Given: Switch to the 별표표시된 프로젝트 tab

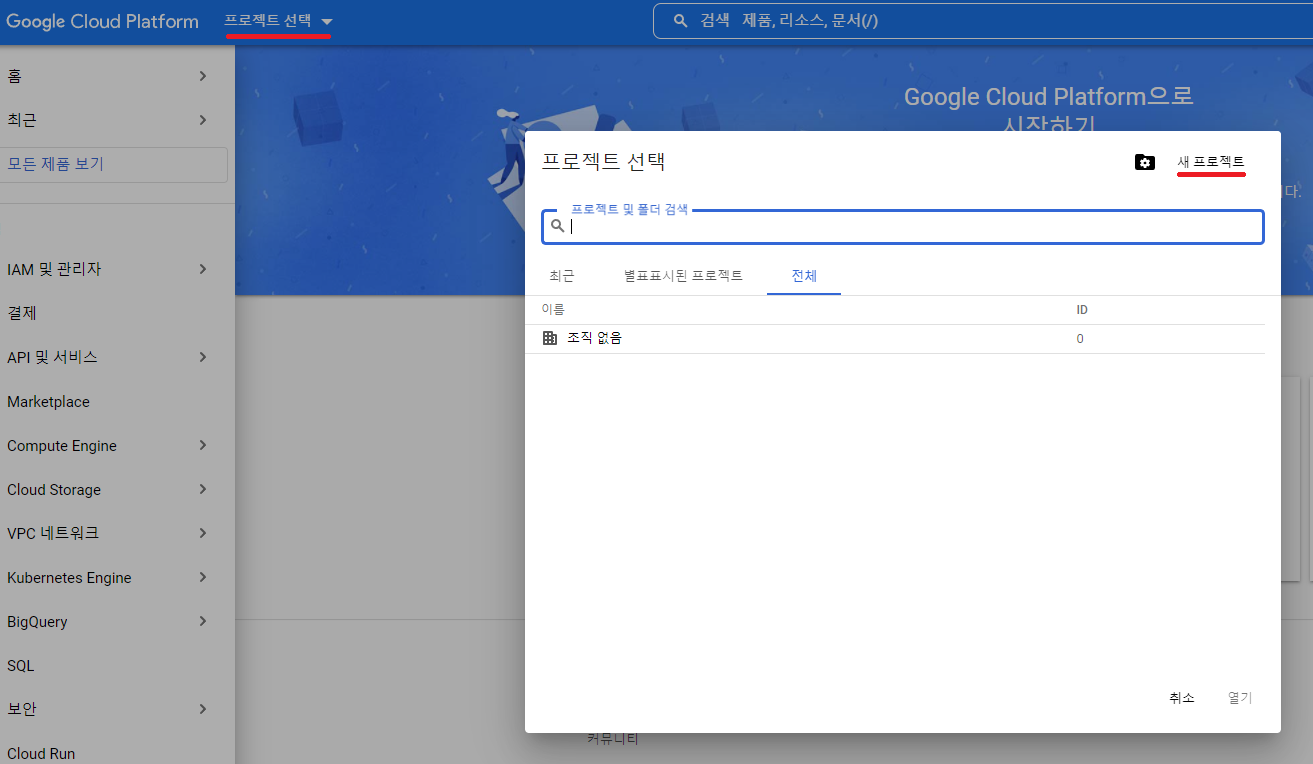Looking at the screenshot, I should click(x=683, y=276).
